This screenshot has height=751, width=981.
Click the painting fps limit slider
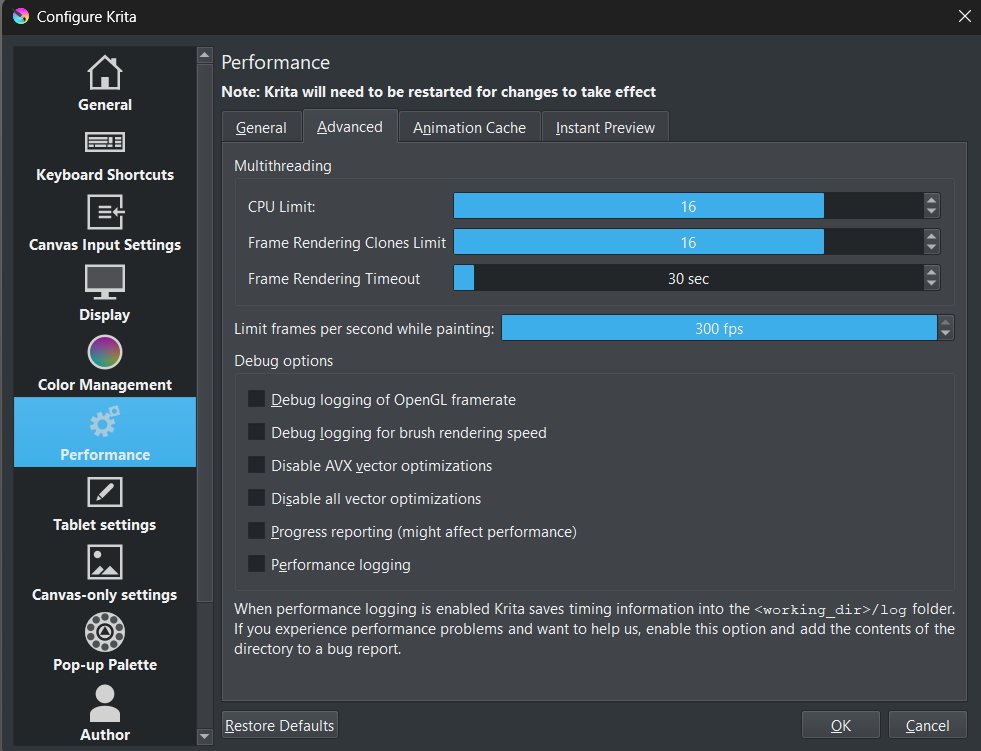[719, 328]
